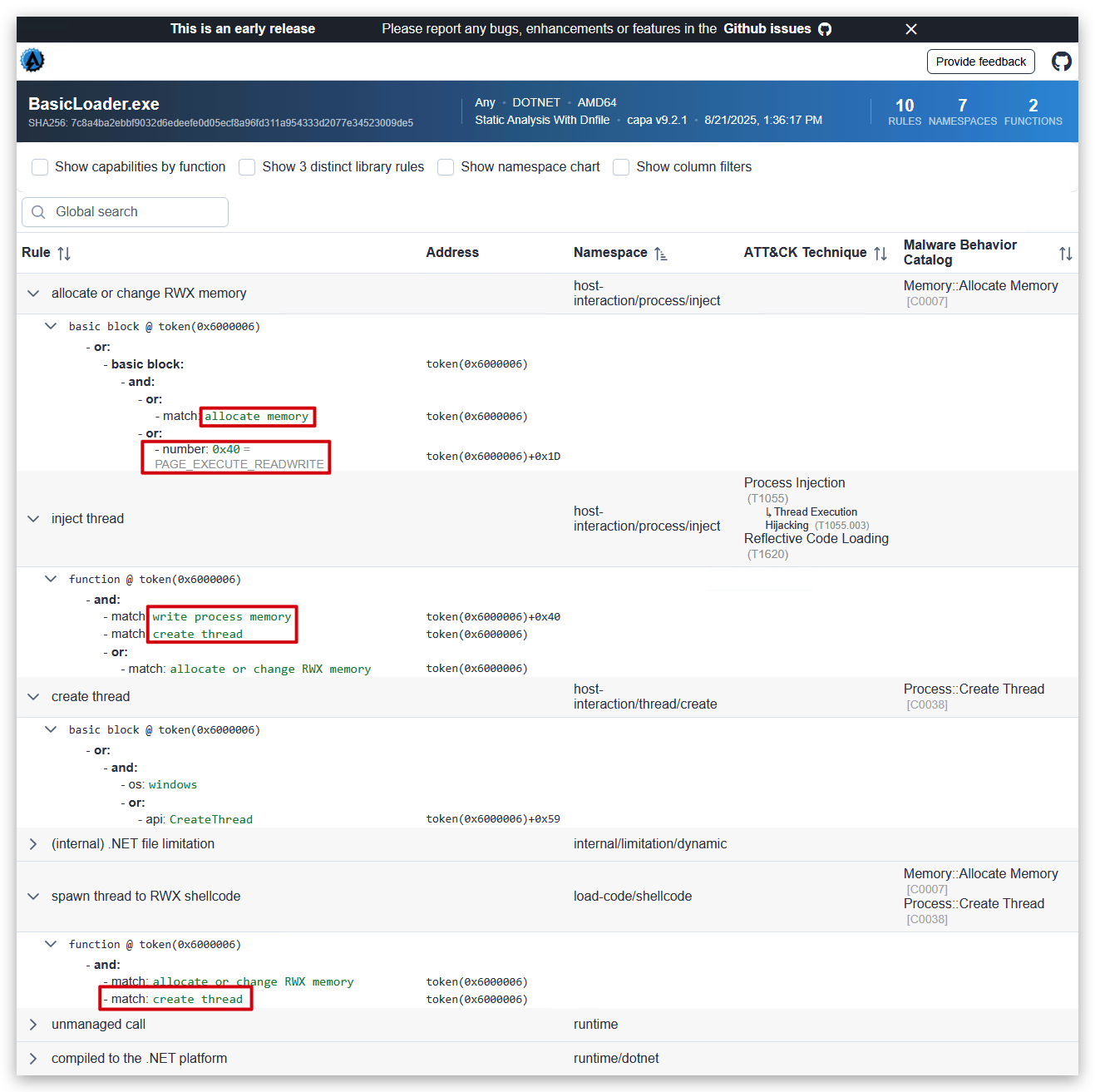Sort by Malware Behavior Catalog arrows
Image resolution: width=1095 pixels, height=1092 pixels.
point(1066,254)
